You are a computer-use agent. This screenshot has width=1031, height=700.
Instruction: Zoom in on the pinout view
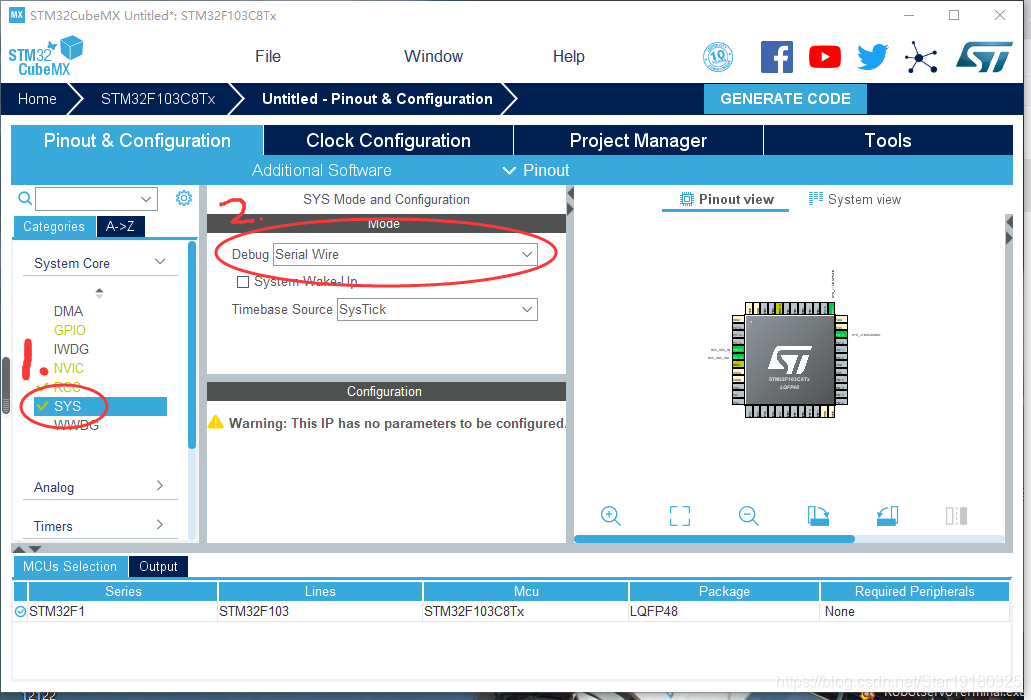coord(611,516)
